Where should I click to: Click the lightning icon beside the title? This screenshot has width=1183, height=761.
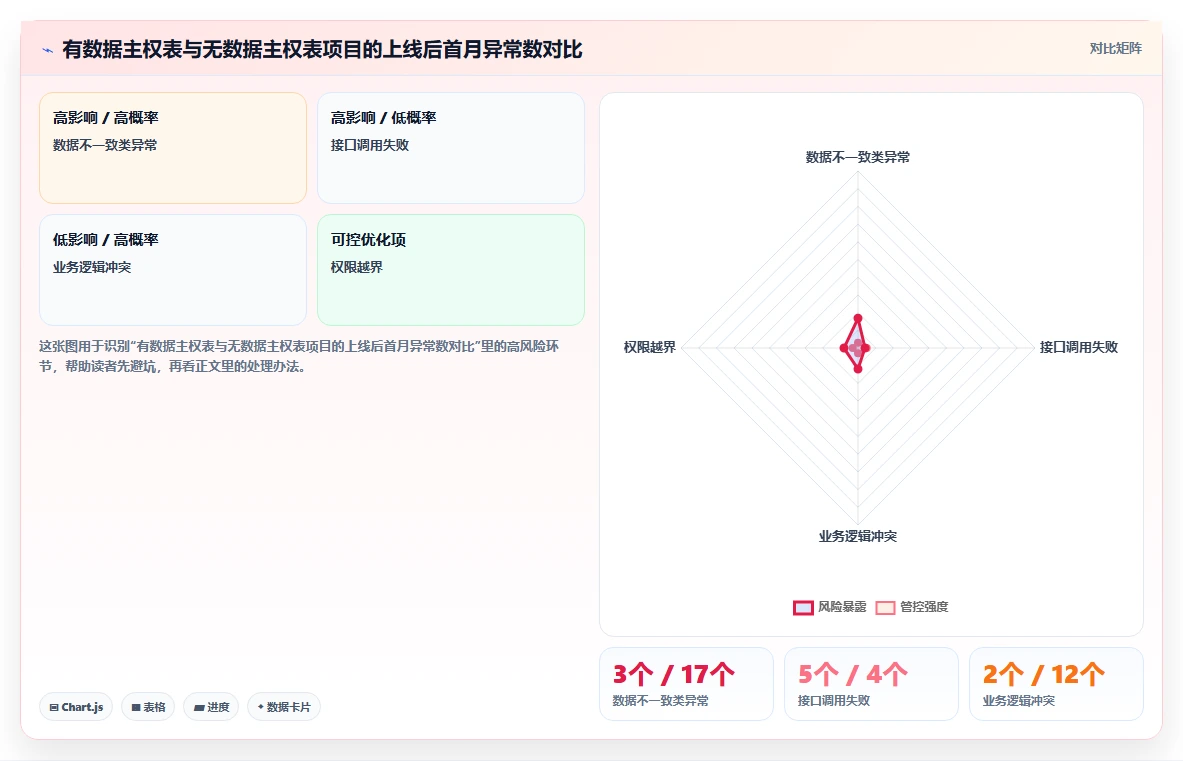click(x=48, y=51)
